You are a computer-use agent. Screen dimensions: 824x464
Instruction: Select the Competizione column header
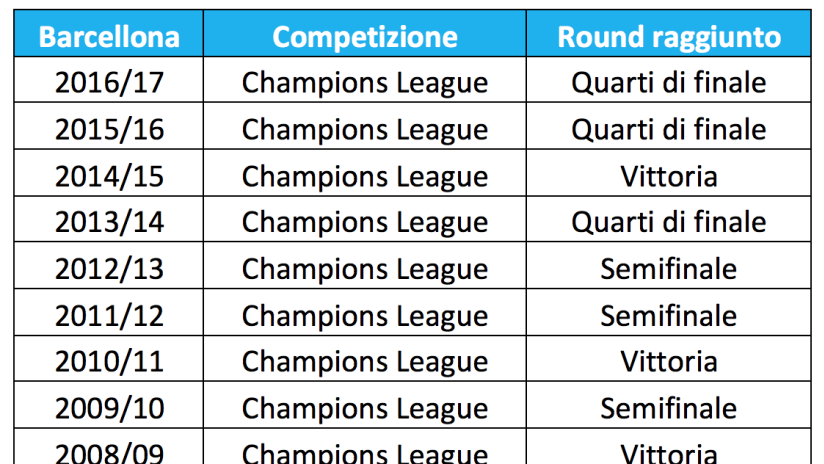(x=365, y=34)
